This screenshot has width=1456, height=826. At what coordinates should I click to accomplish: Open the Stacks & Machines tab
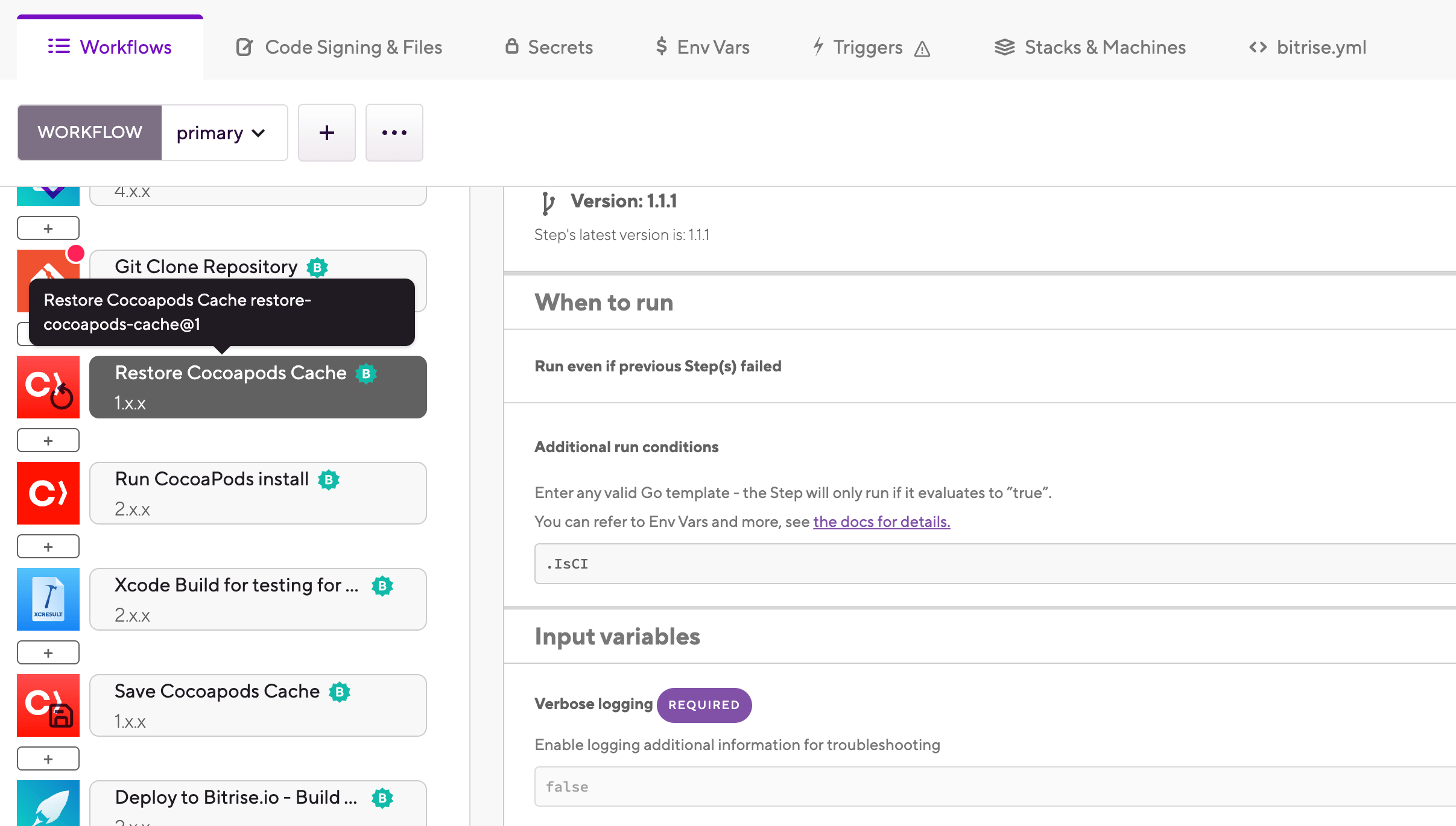(1090, 47)
